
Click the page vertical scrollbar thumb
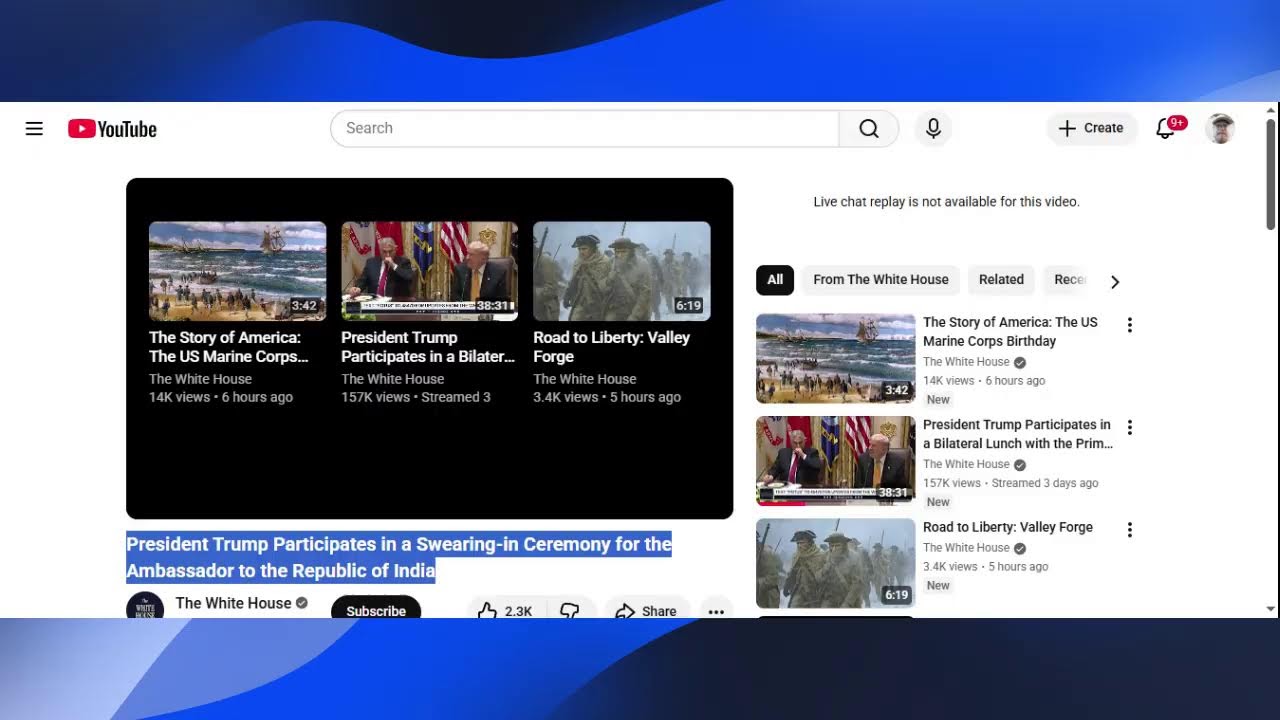[1271, 175]
